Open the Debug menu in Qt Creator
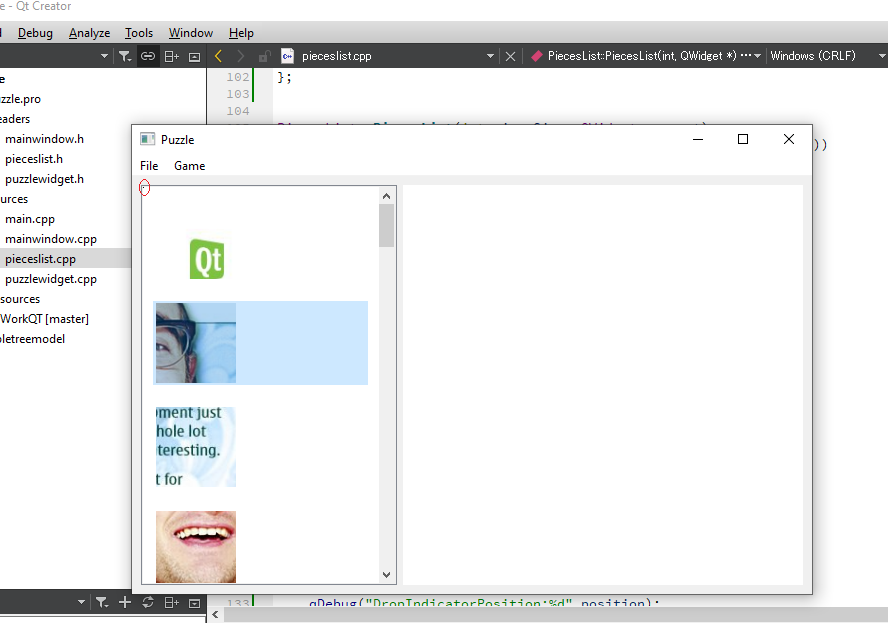 [35, 33]
